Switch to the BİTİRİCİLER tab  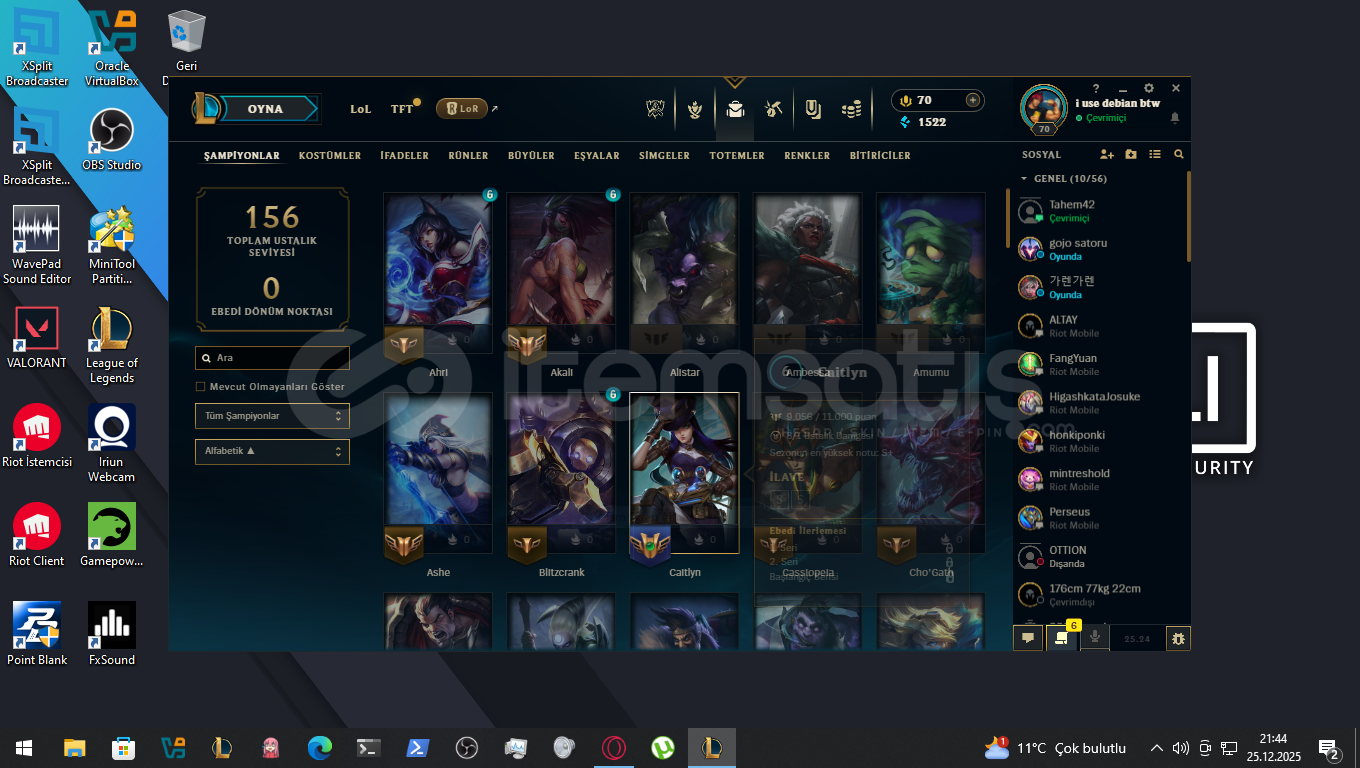[x=880, y=156]
